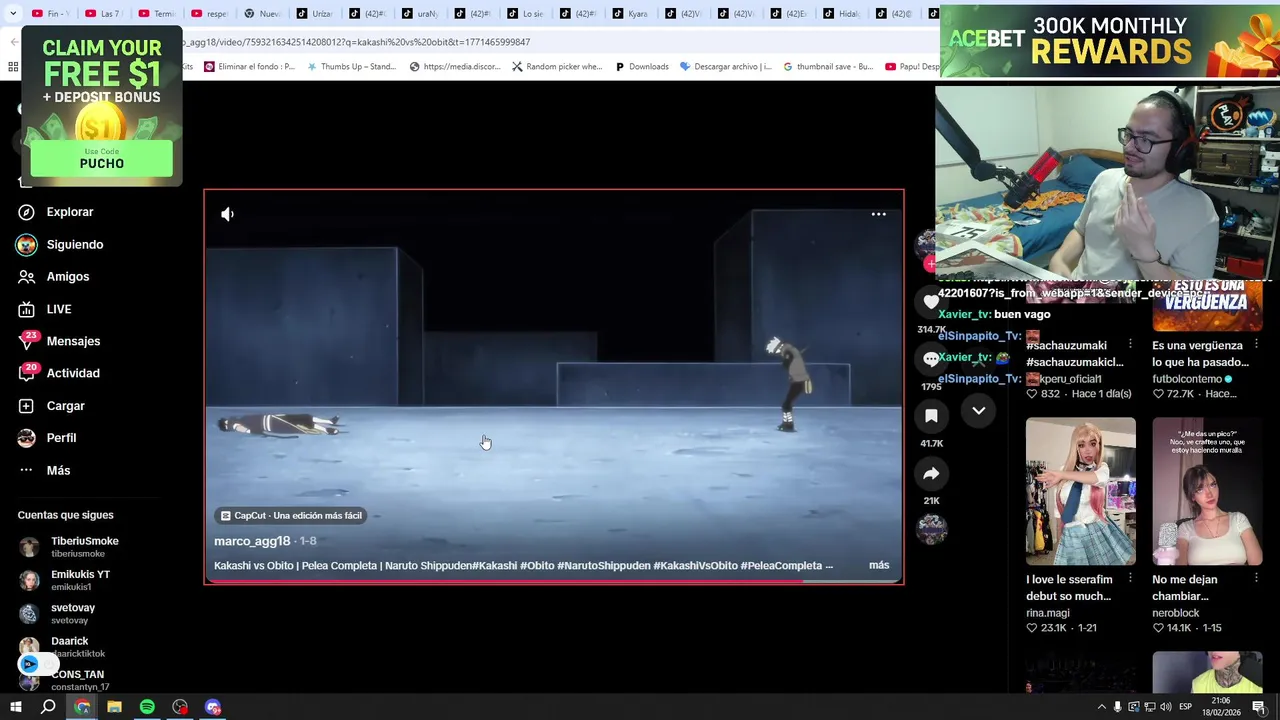The height and width of the screenshot is (720, 1280).
Task: Open the 'thumbnail save' bookmark
Action: click(x=828, y=67)
